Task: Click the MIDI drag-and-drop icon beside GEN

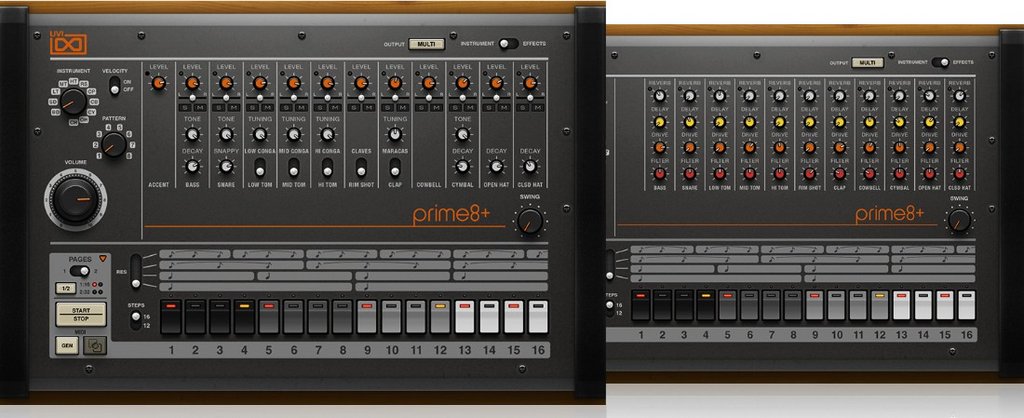Action: (95, 345)
